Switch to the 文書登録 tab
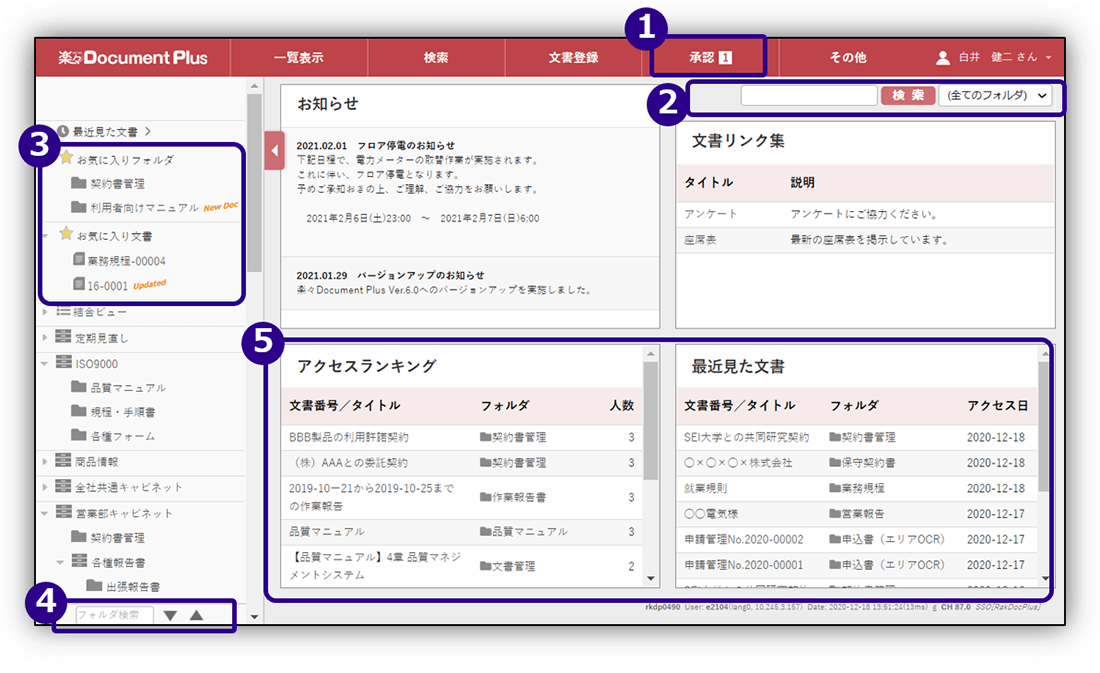The image size is (1100, 673). [x=573, y=58]
